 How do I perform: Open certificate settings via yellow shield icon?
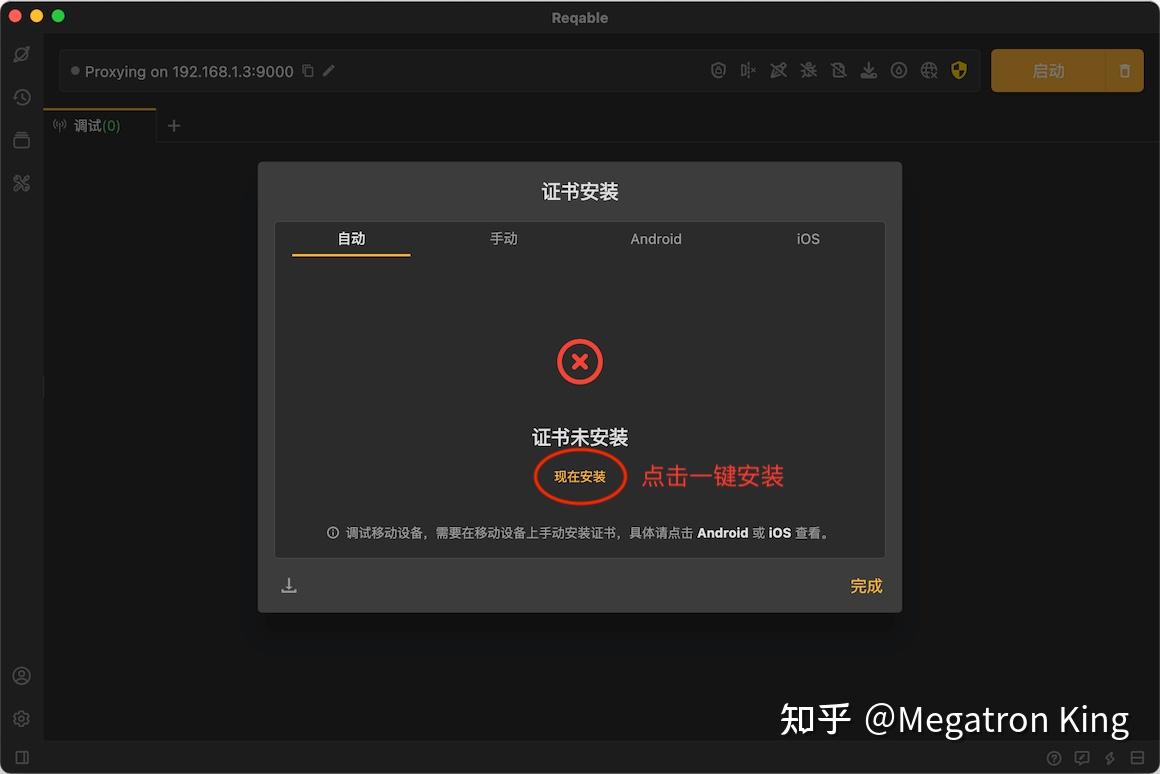pos(959,70)
